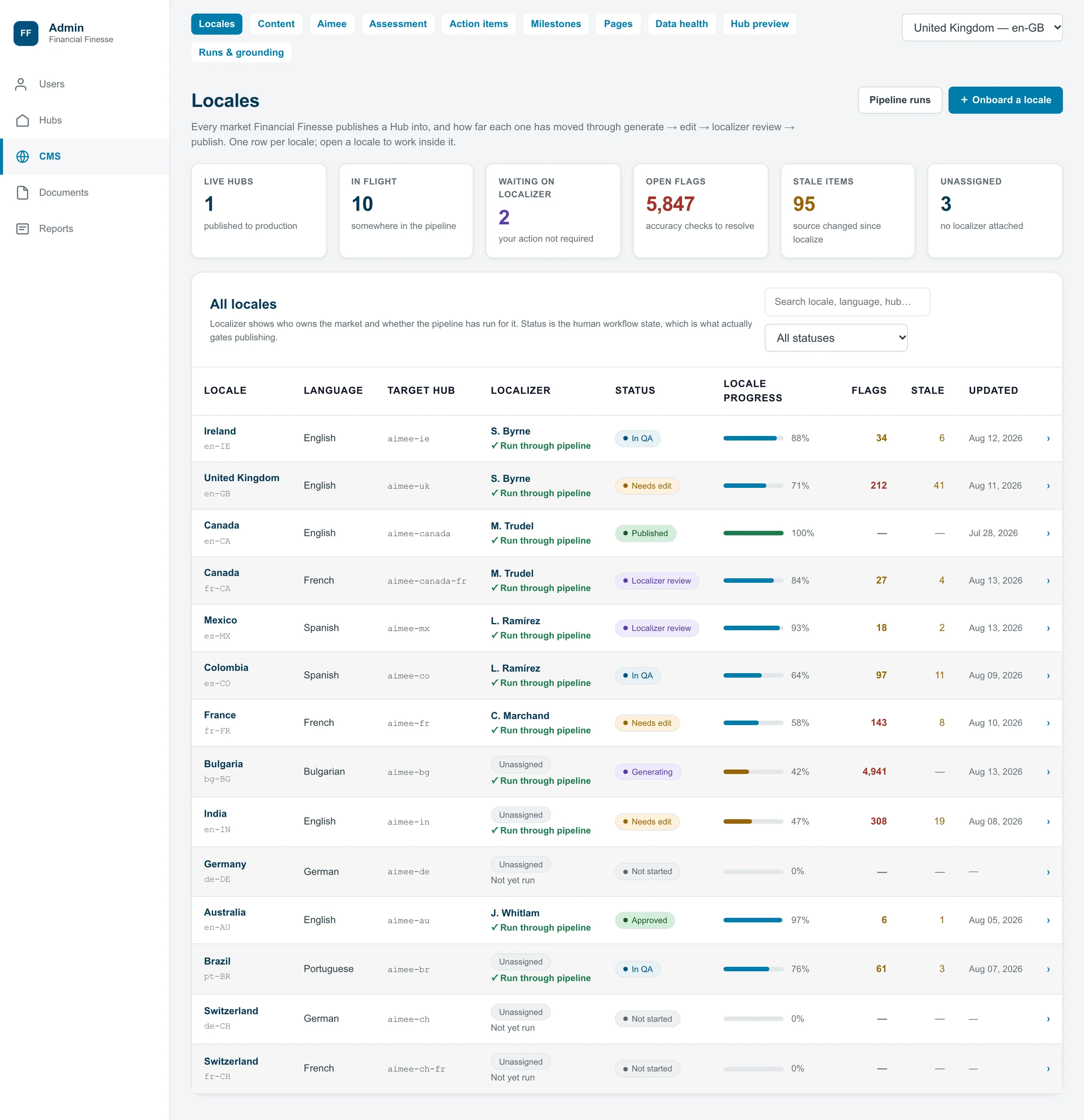Click France locale name link

point(220,715)
